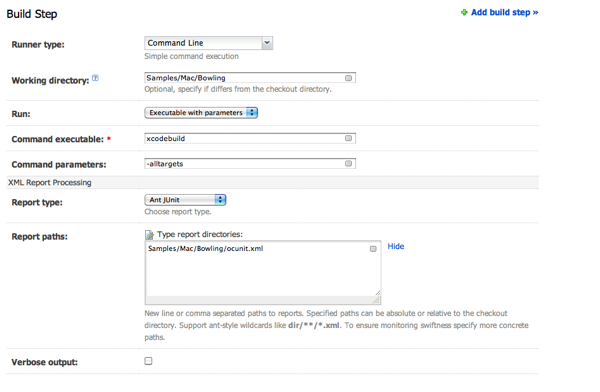Click the Hide link beside report paths

[396, 246]
